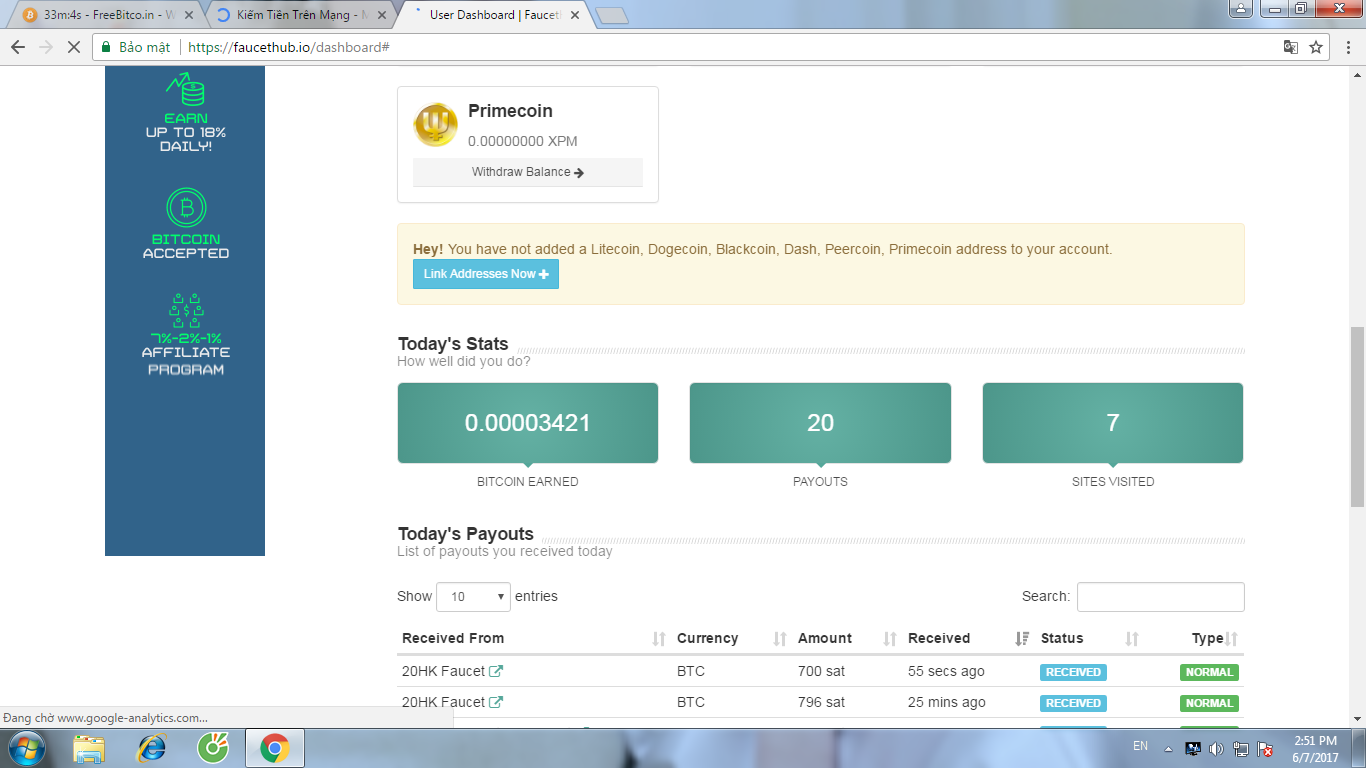Click the secure padlock icon
1366x768 pixels.
pyautogui.click(x=105, y=47)
